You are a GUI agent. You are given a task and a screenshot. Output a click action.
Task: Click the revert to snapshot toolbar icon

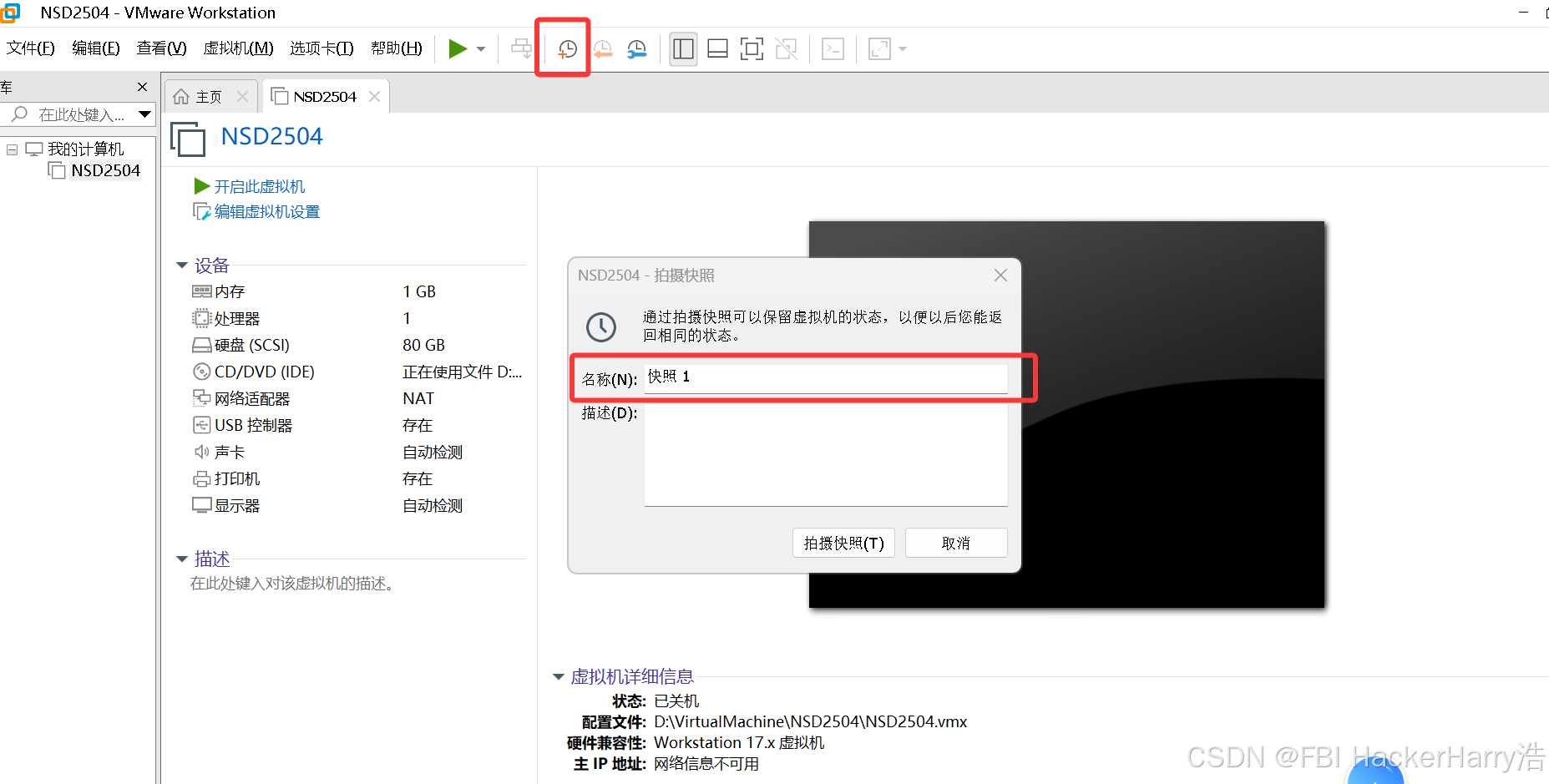pos(602,49)
